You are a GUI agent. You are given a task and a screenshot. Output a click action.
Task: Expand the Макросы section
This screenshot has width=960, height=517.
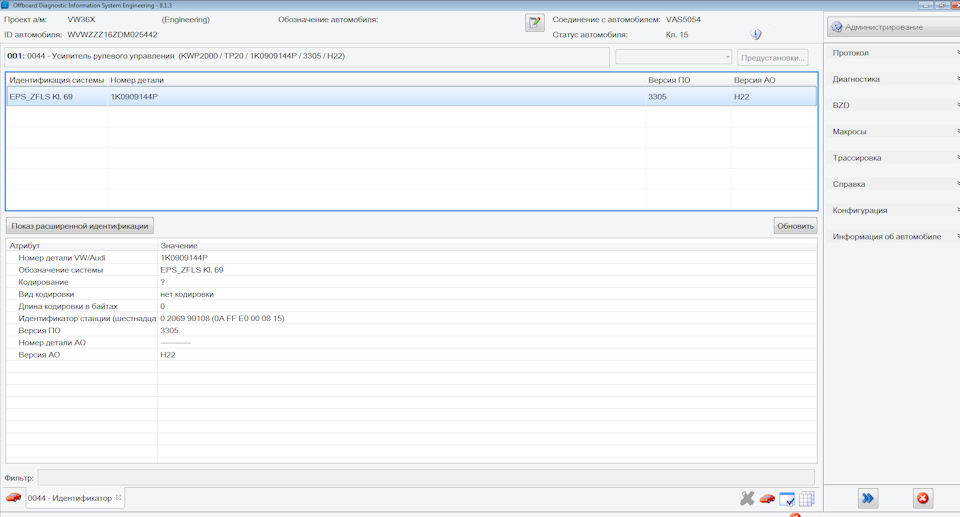(x=892, y=132)
